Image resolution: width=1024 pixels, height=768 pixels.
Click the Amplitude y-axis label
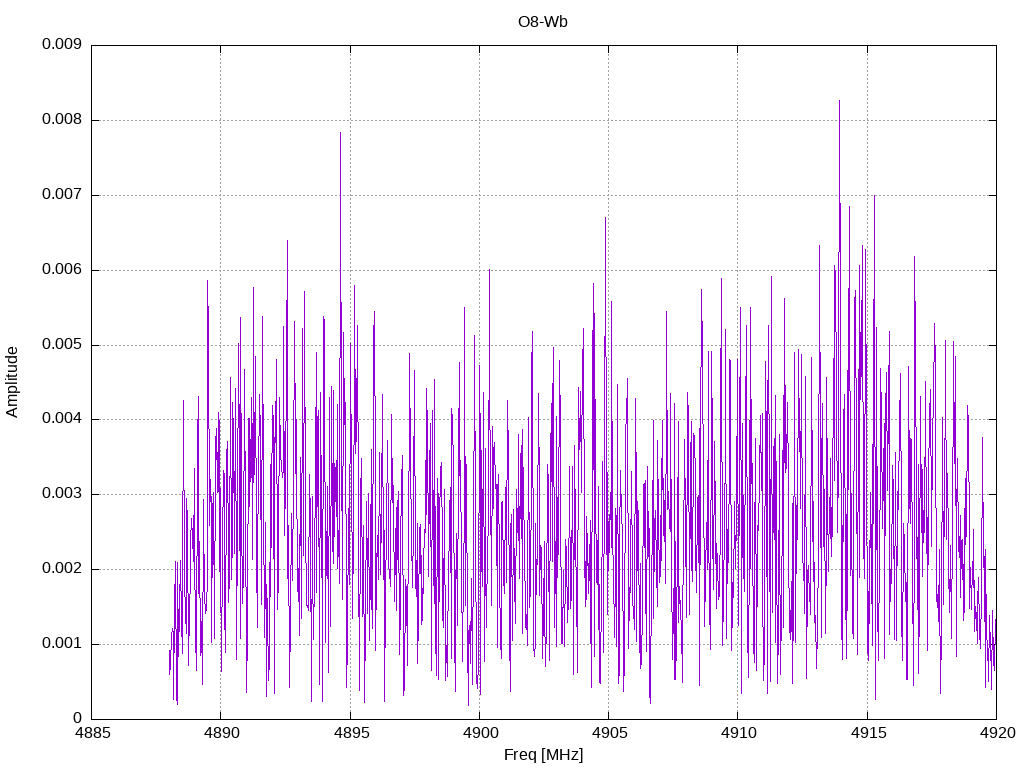12,382
